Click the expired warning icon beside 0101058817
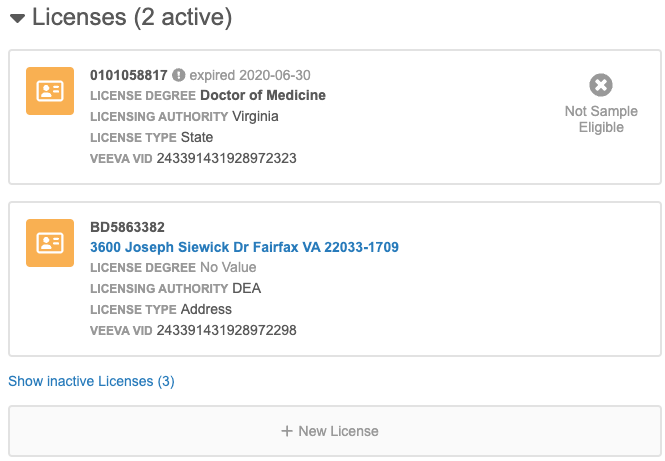 [x=179, y=75]
